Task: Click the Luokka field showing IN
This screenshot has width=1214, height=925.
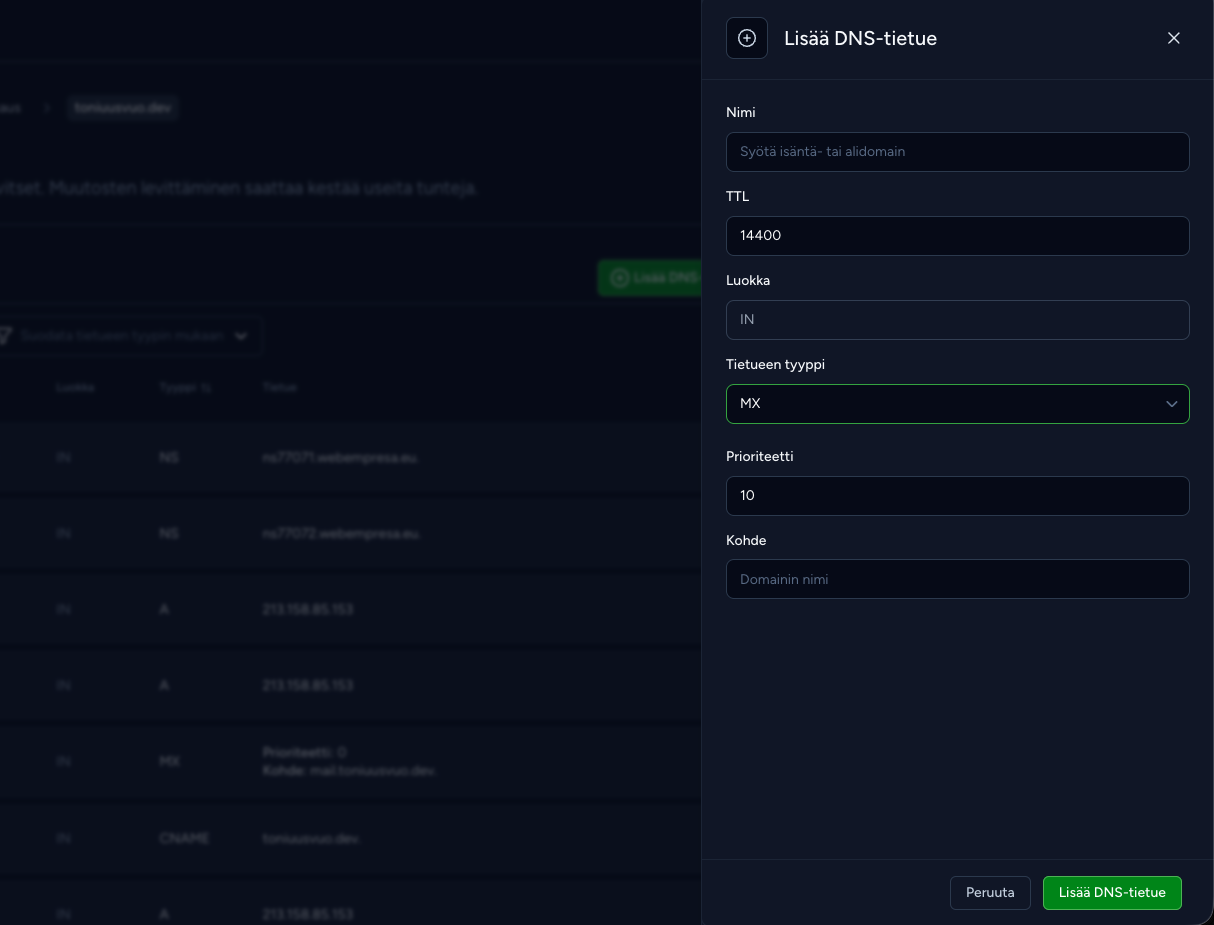Action: pyautogui.click(x=957, y=320)
